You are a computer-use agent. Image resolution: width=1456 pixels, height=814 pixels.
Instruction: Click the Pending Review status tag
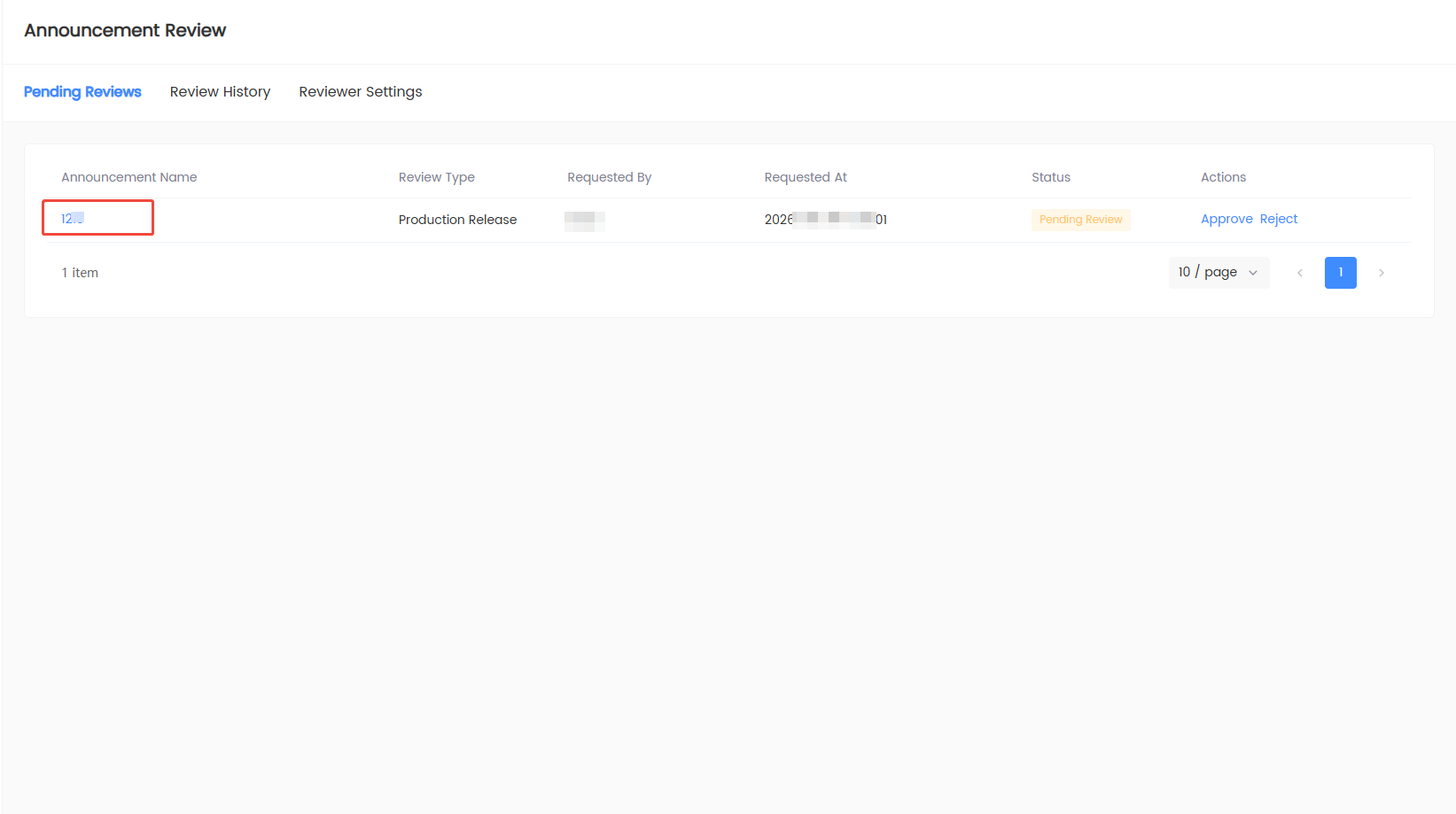1080,220
